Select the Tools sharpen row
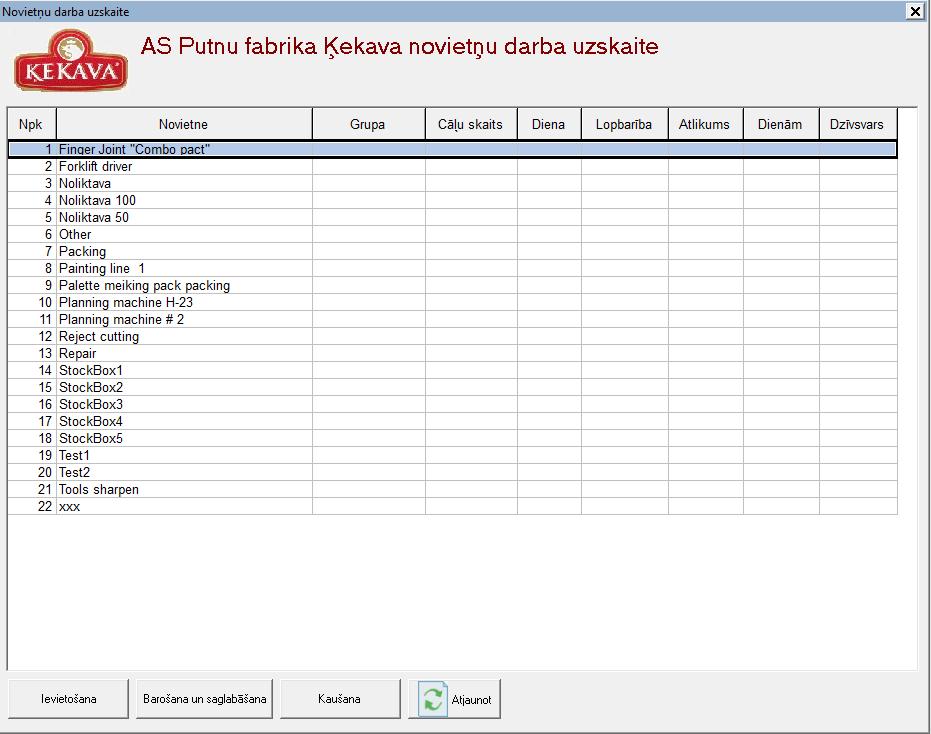Viewport: 931px width, 734px height. [452, 490]
